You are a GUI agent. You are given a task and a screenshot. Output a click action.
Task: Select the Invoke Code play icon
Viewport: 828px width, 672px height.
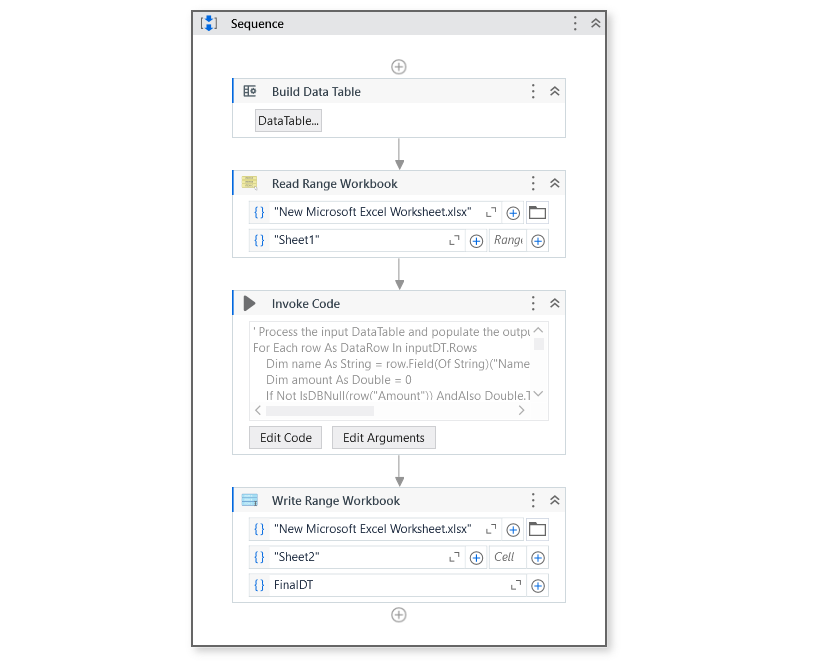point(249,303)
